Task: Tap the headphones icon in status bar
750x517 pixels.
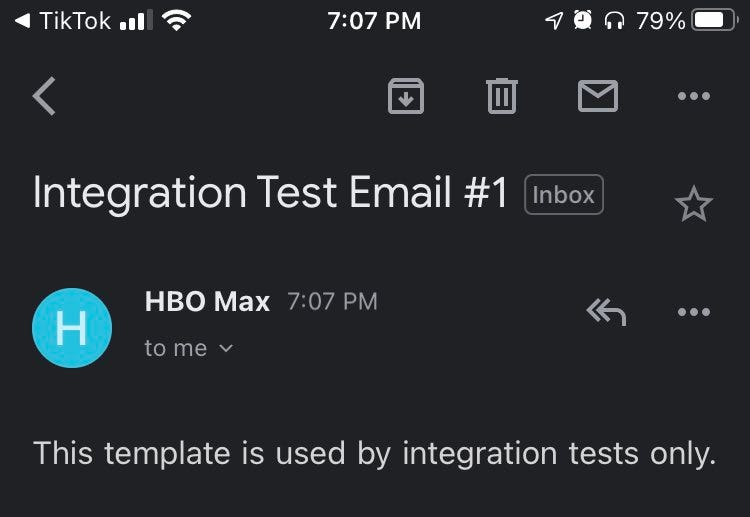Action: 614,20
